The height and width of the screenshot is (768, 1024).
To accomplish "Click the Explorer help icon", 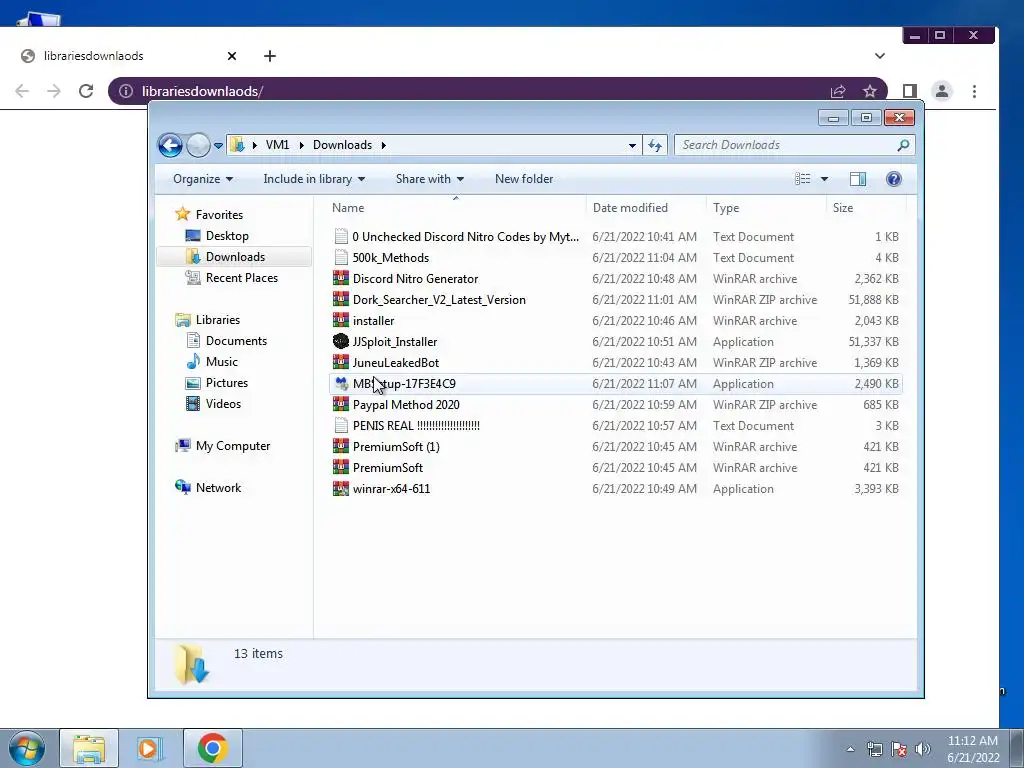I will 894,179.
